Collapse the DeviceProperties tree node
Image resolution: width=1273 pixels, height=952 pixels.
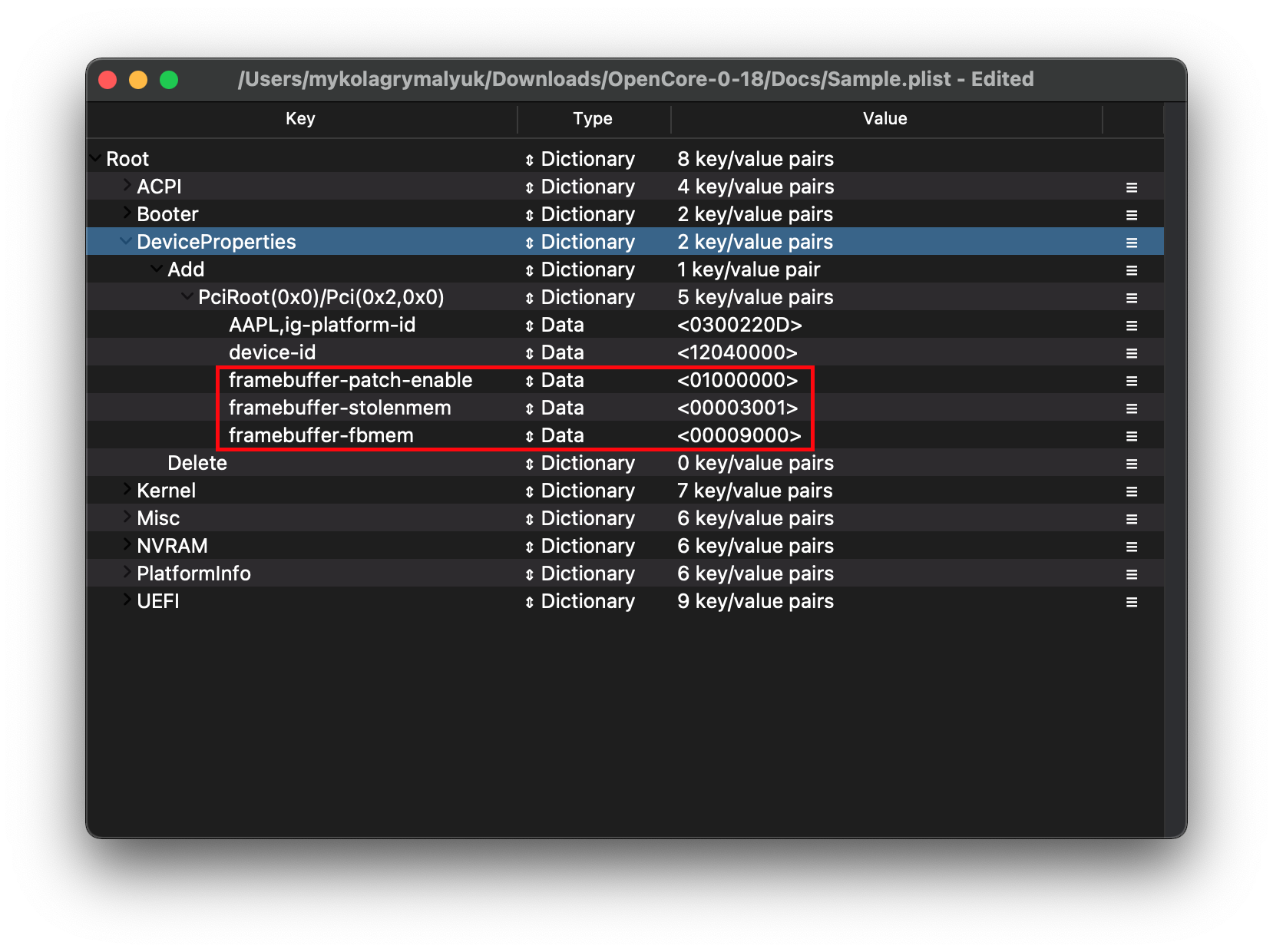click(125, 242)
